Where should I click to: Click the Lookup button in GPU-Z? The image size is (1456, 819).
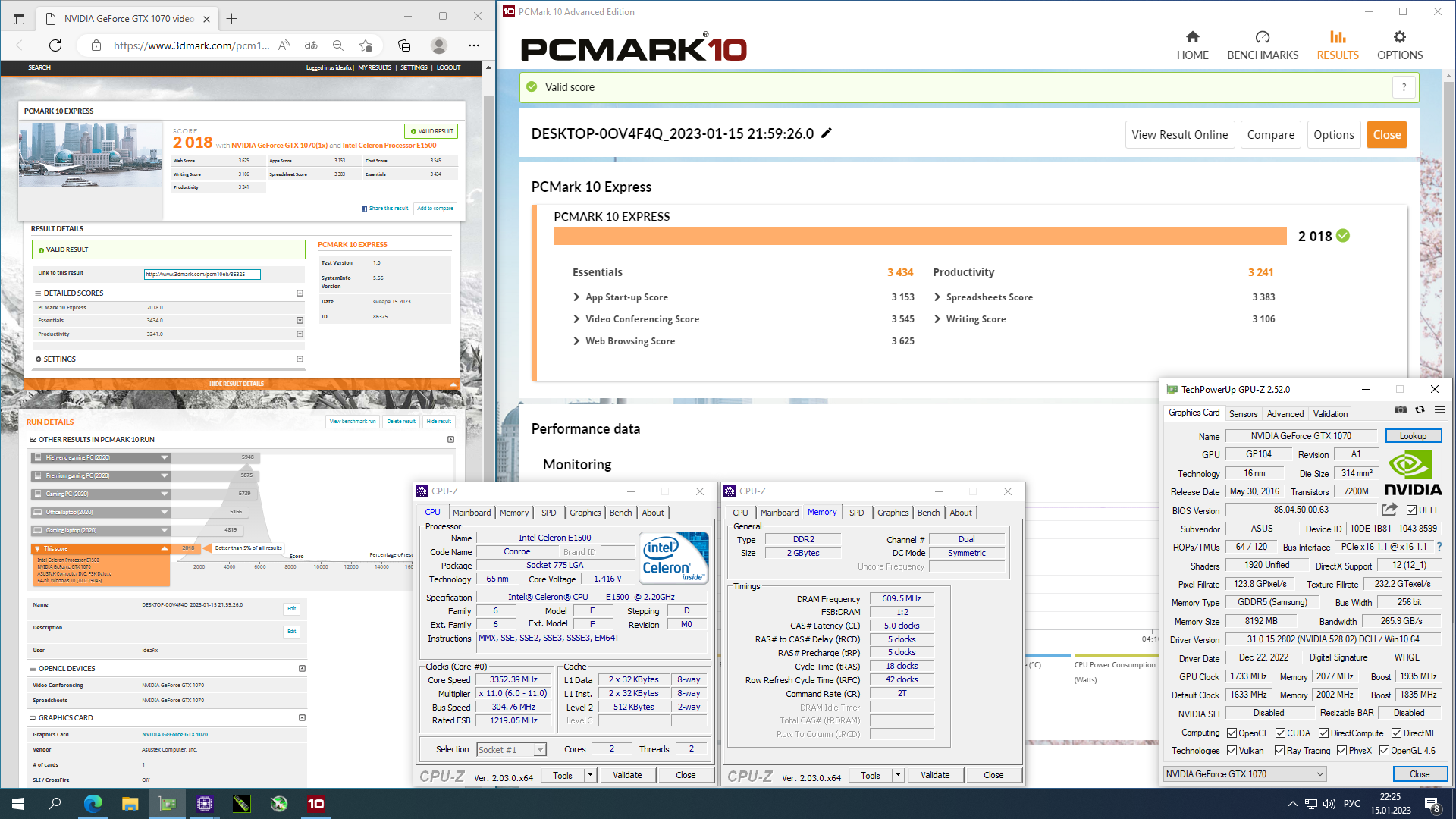pyautogui.click(x=1413, y=436)
